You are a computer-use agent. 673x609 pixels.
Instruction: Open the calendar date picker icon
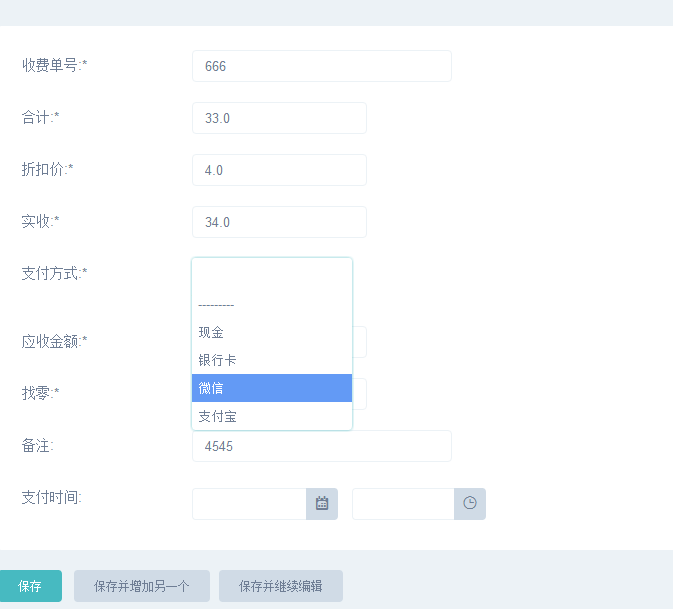[322, 503]
